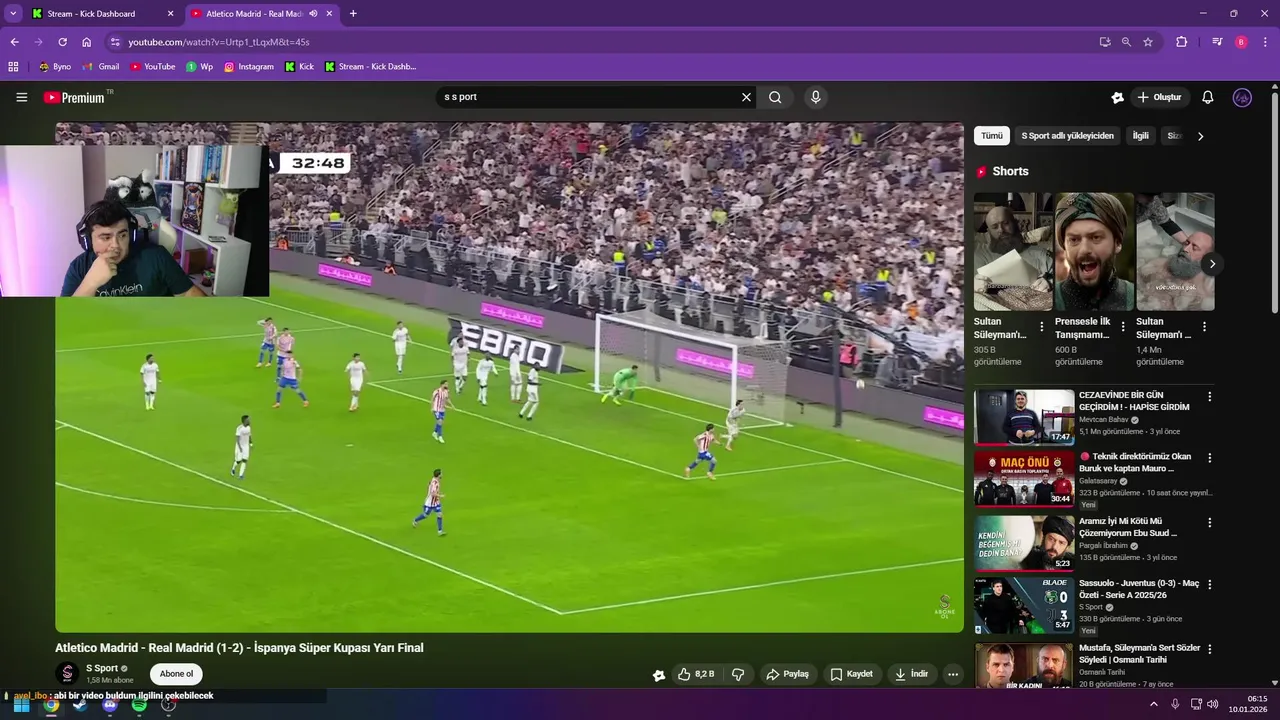Open YouTube notifications bell

click(1207, 97)
